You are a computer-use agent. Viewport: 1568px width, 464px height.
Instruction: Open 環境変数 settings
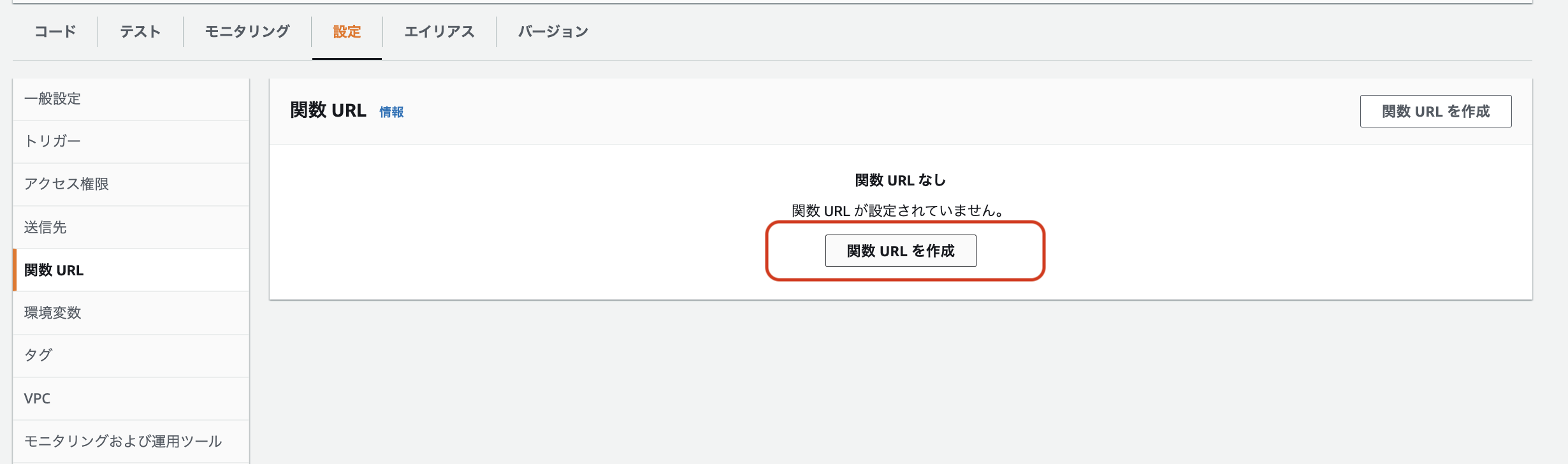pyautogui.click(x=52, y=313)
